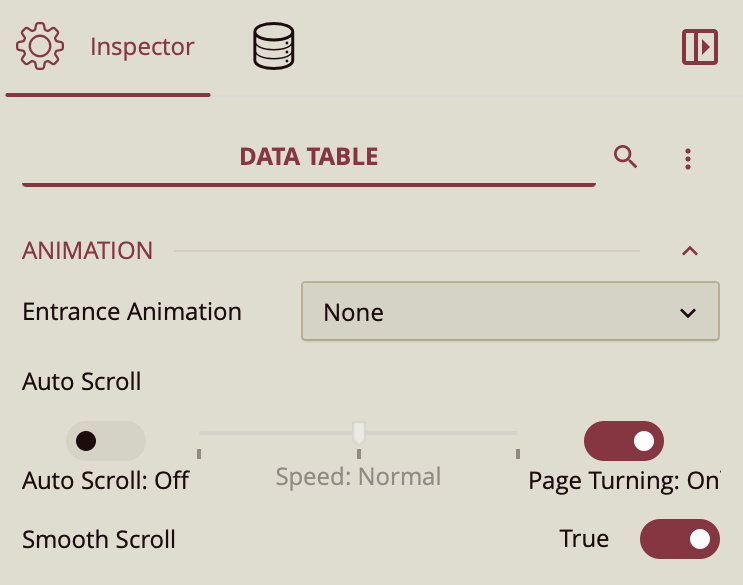
Task: Turn off the Page Turning toggle
Action: (624, 440)
